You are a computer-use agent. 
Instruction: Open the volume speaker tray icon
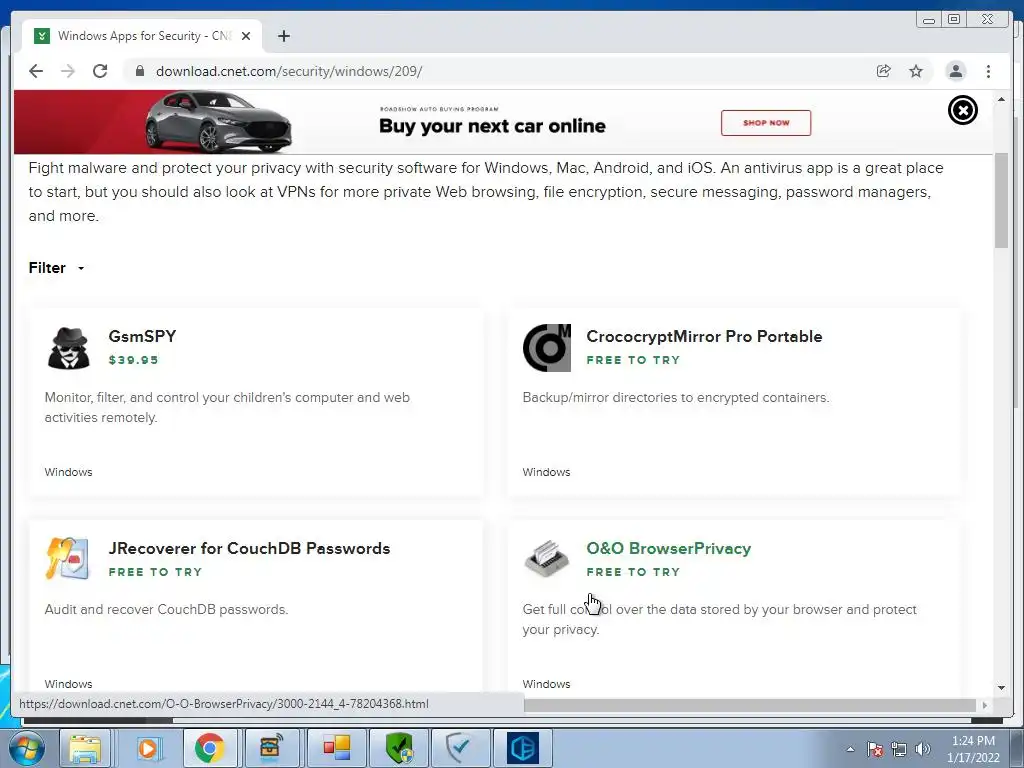click(x=923, y=749)
